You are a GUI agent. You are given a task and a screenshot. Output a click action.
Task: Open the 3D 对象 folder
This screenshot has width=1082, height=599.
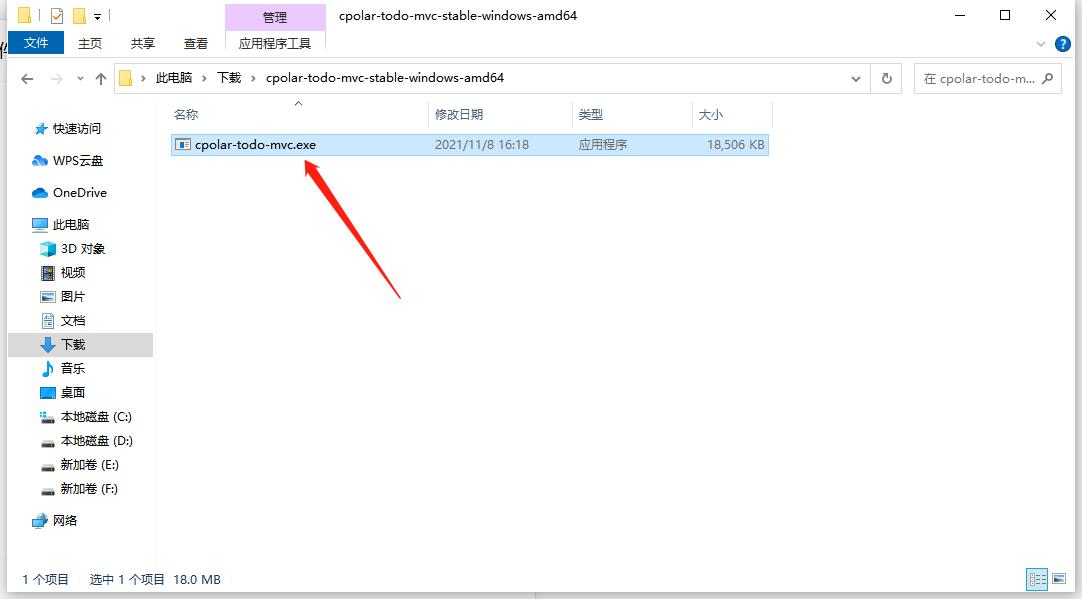83,248
